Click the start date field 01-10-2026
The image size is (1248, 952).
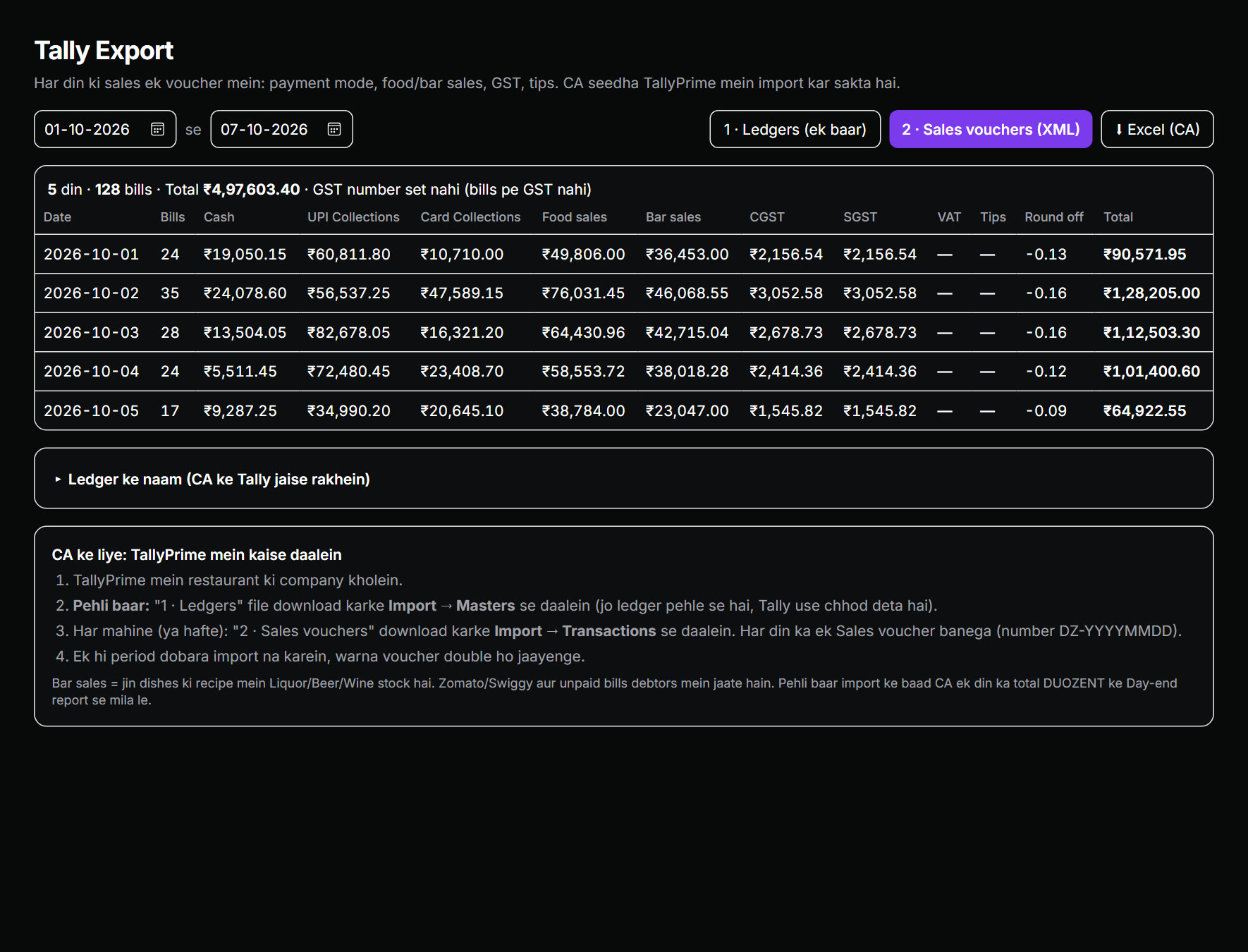[x=105, y=129]
